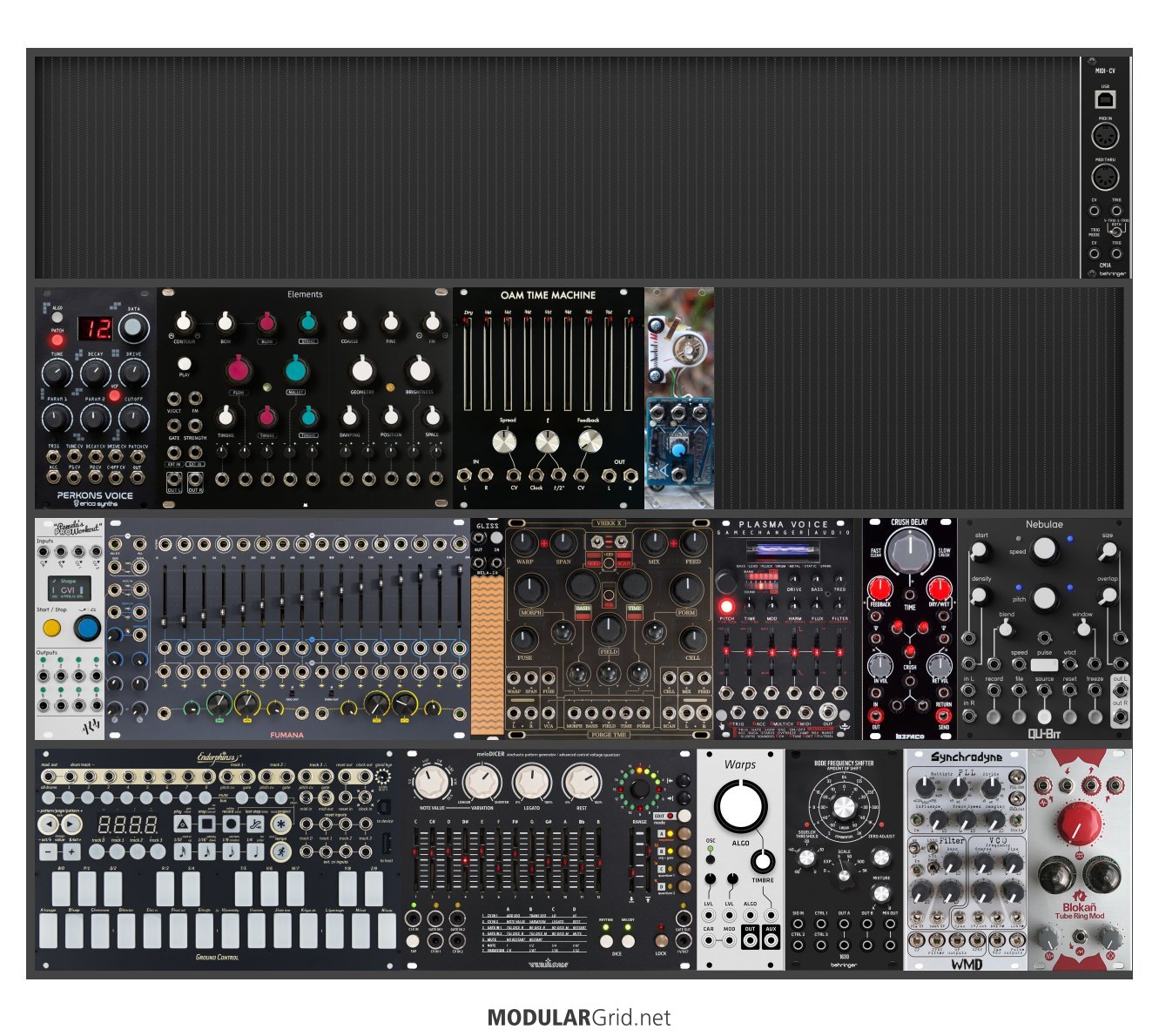Select the TUNE knob on Perkons Voice
Image resolution: width=1159 pixels, height=1036 pixels.
pos(57,374)
